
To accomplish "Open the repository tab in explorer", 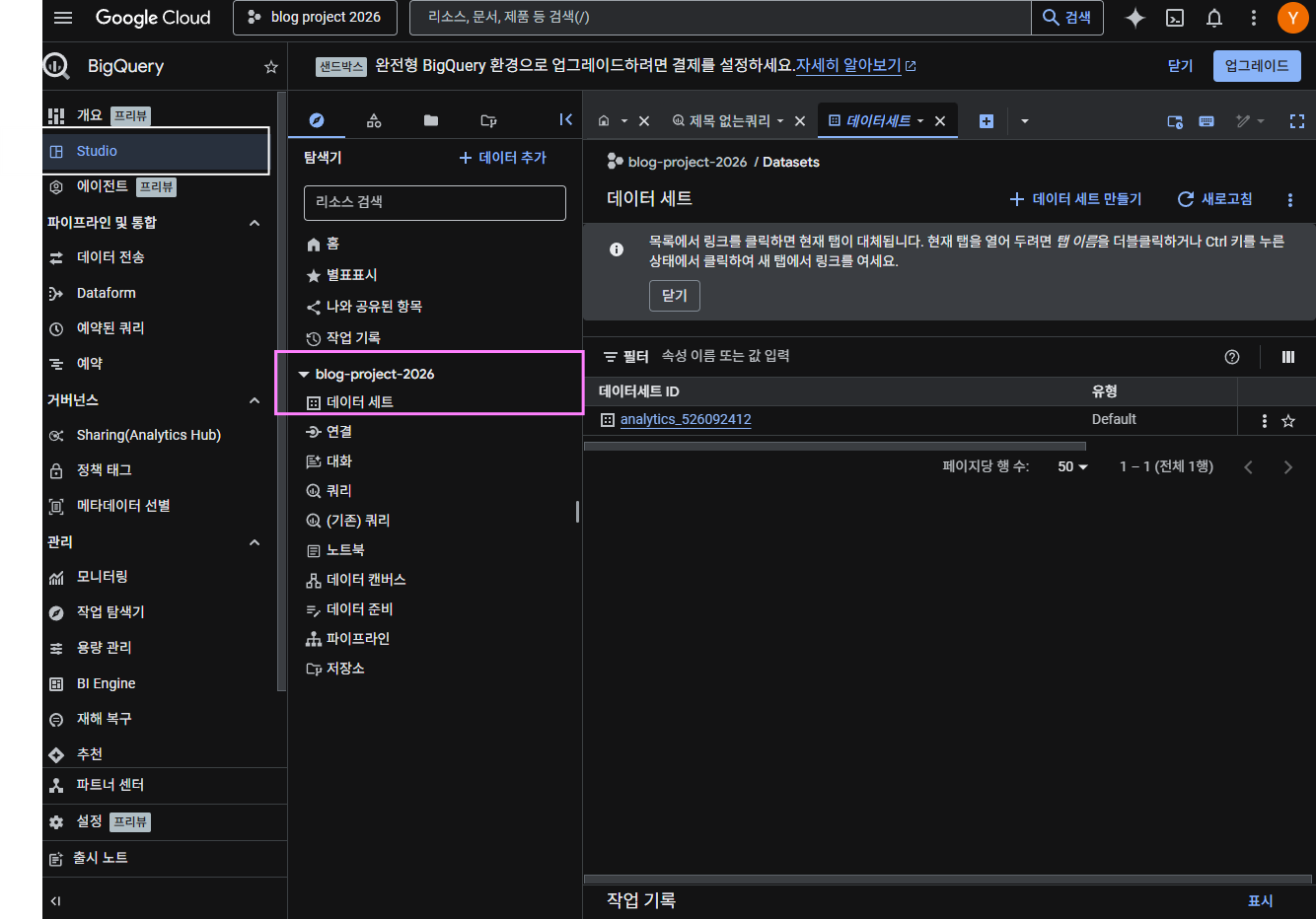I will [488, 120].
